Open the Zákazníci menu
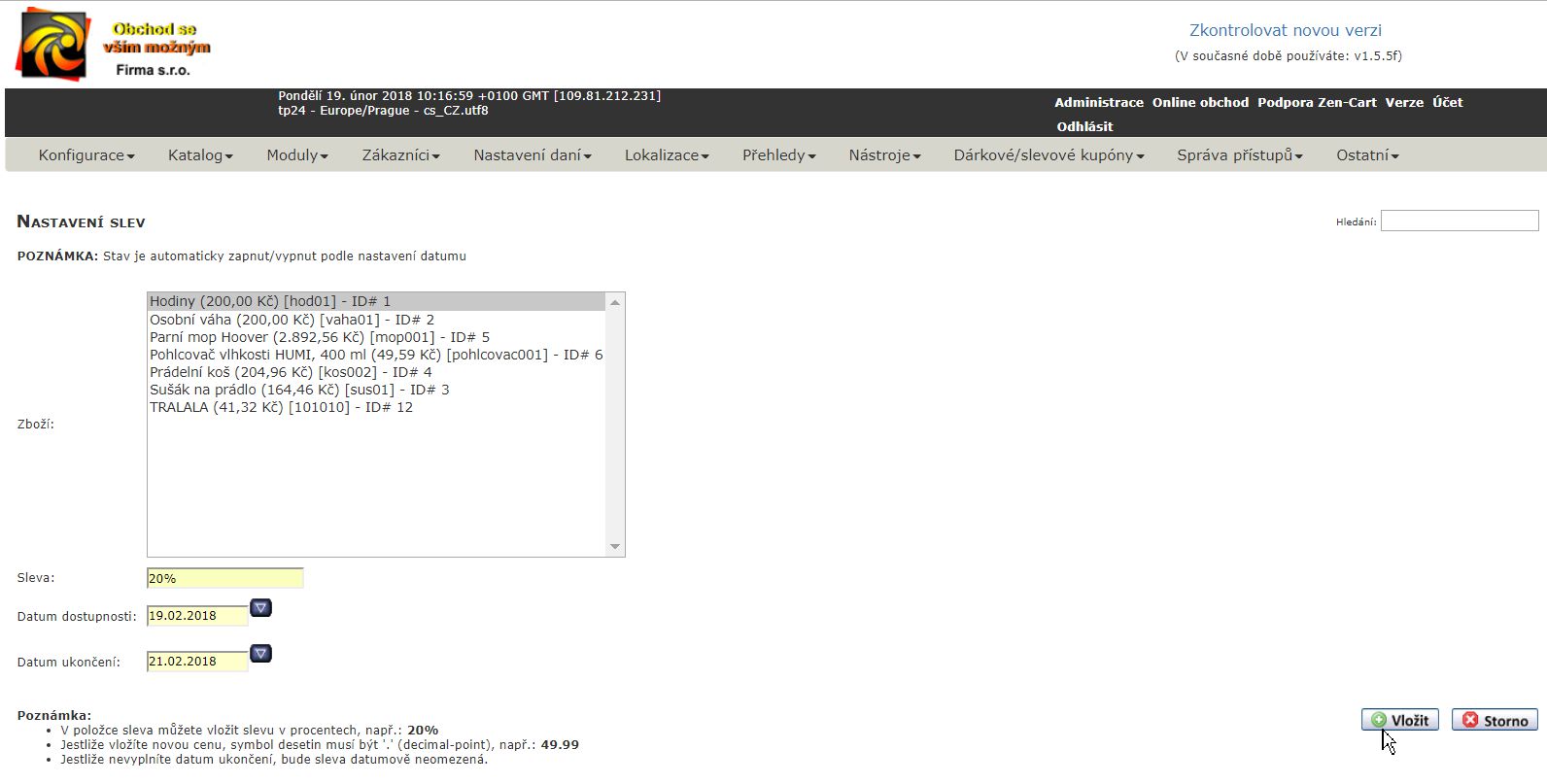The height and width of the screenshot is (784, 1547). (x=400, y=155)
